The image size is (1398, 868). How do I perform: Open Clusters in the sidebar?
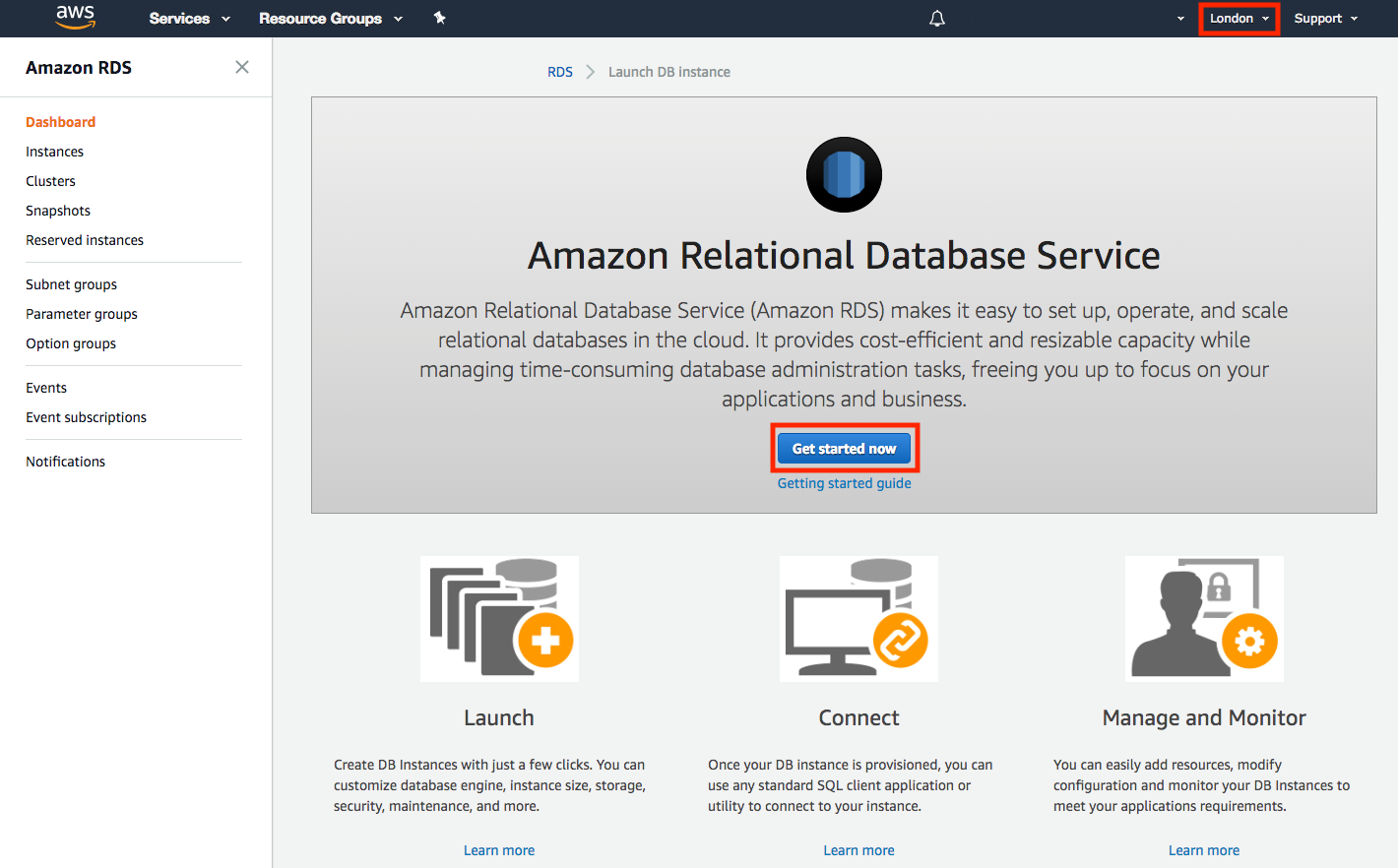pos(50,181)
